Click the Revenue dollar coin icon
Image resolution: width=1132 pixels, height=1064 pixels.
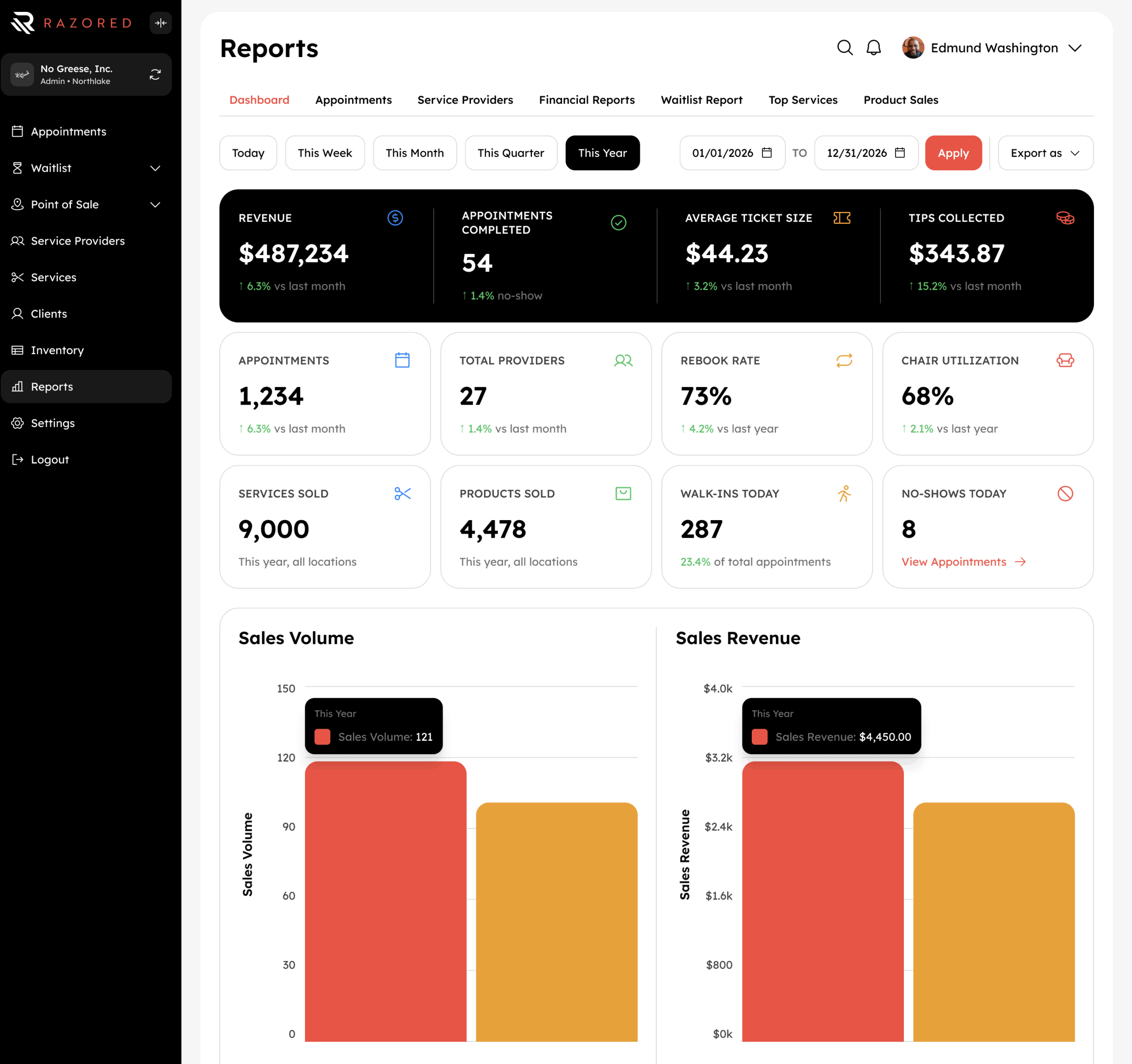pyautogui.click(x=395, y=218)
